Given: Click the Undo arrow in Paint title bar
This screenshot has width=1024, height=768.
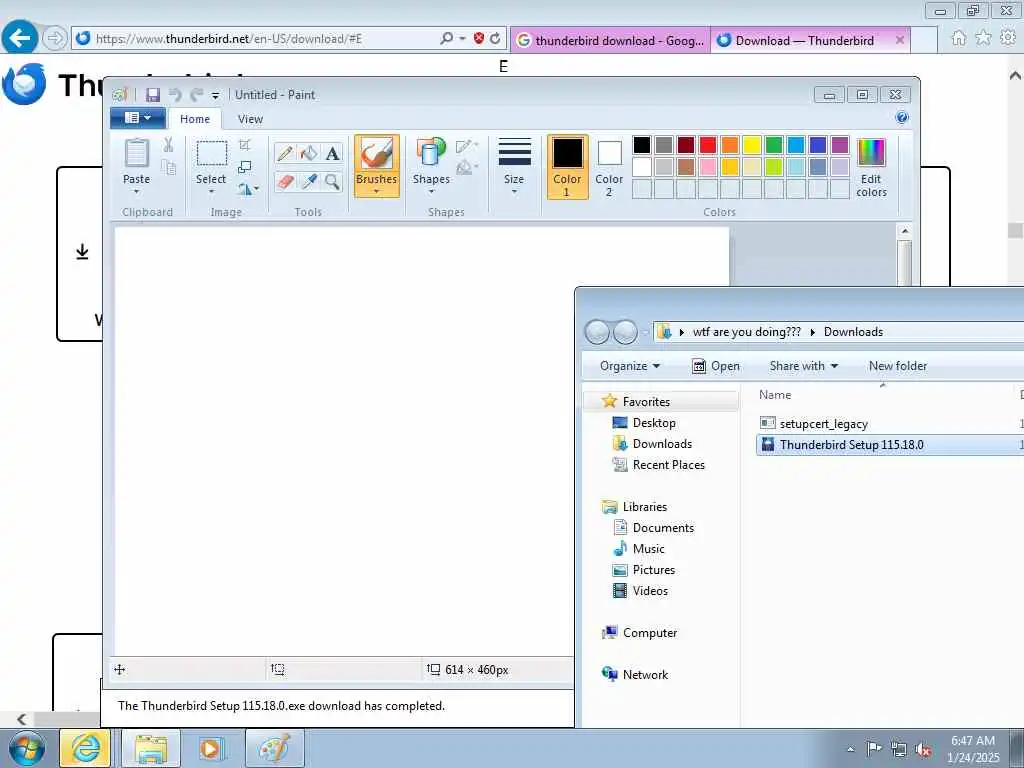Looking at the screenshot, I should [x=174, y=95].
